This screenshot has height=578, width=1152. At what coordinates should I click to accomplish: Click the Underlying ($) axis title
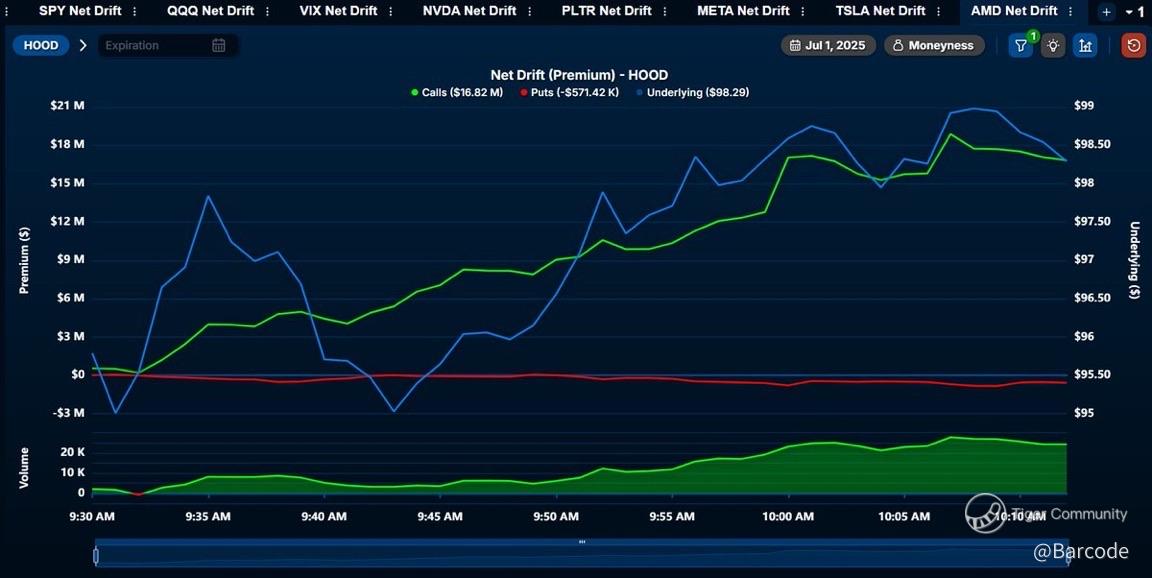[1134, 260]
